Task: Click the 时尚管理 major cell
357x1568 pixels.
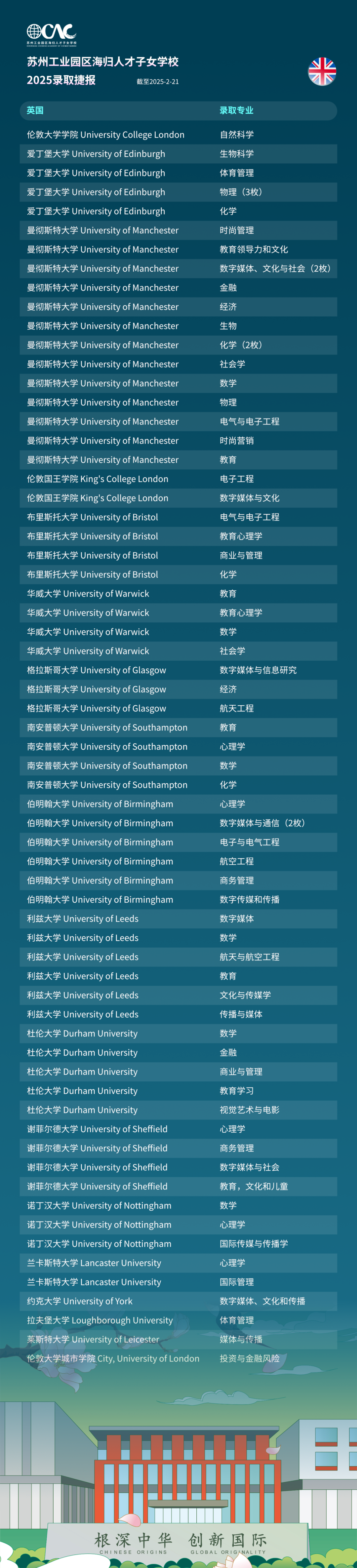Action: pos(236,230)
